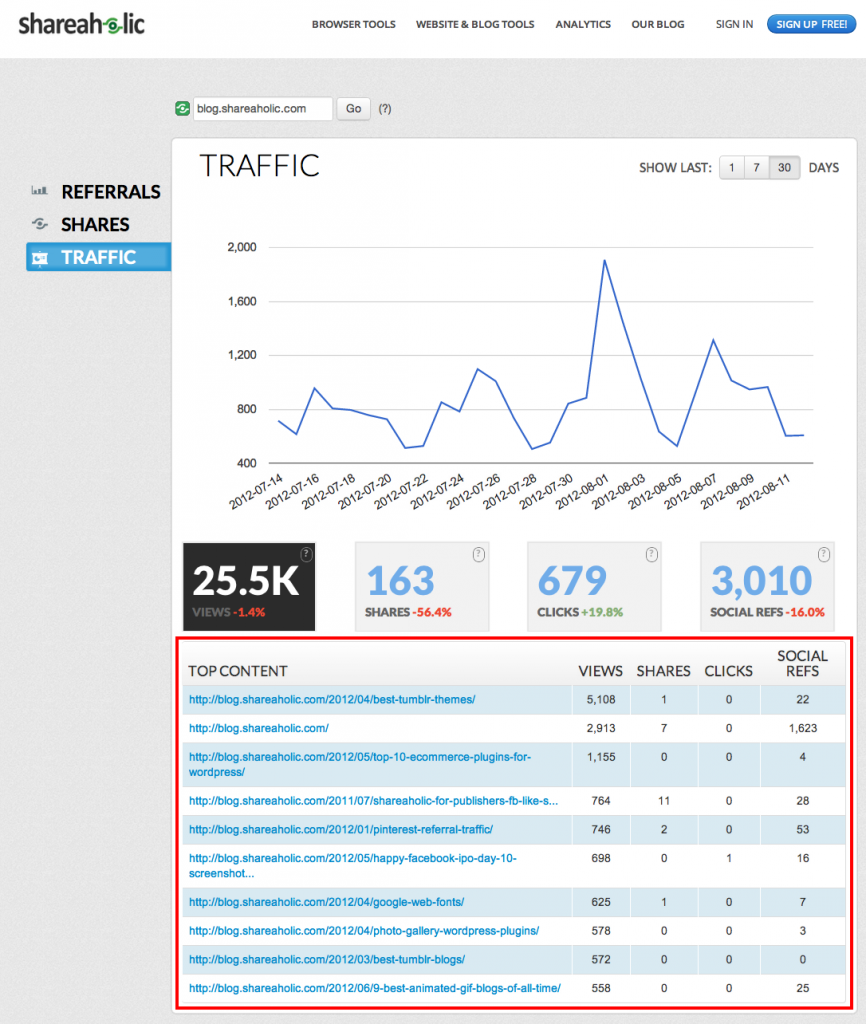Open best-tumblr-blogs link

pos(327,959)
